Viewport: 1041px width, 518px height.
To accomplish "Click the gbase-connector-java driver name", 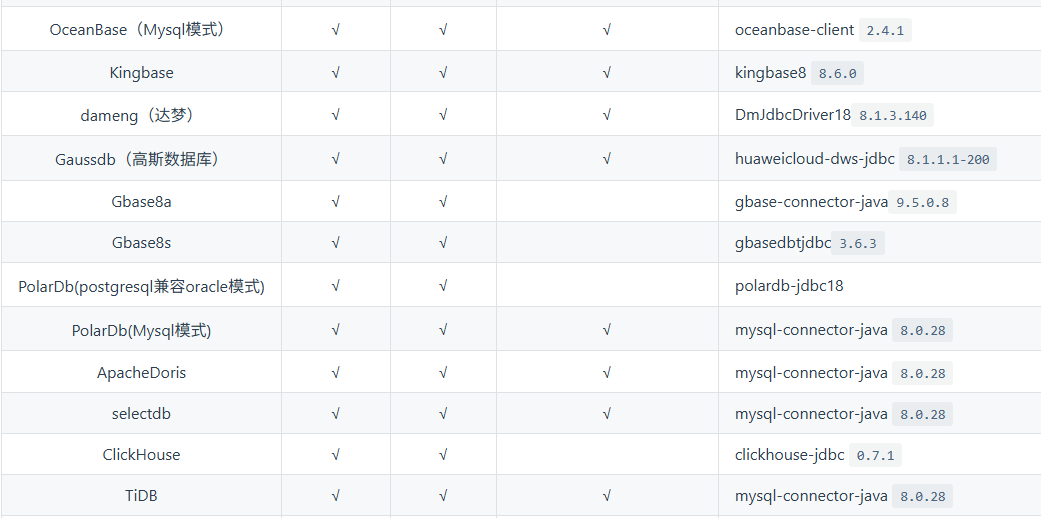I will pos(811,202).
